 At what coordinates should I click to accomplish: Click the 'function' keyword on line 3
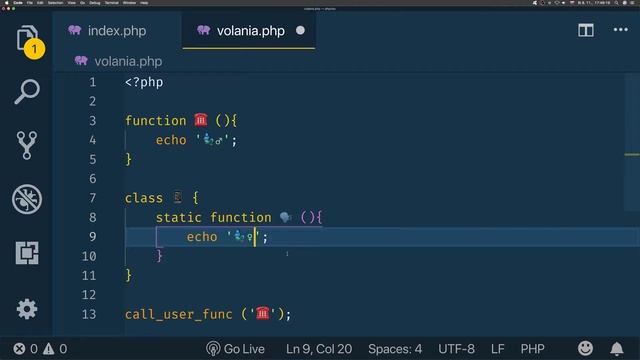point(156,121)
